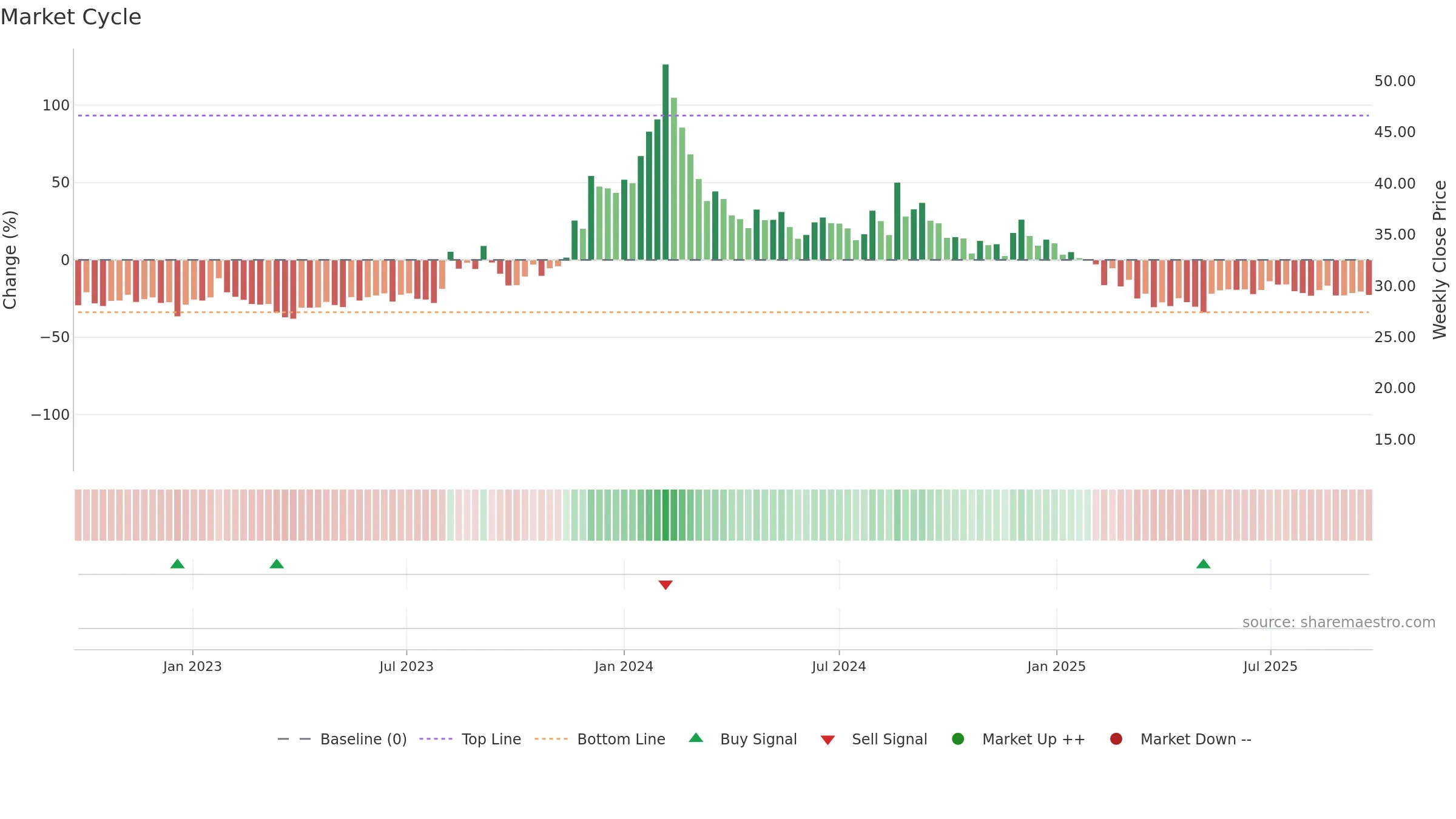Click the Jan 2025 axis label
This screenshot has width=1456, height=819.
click(x=1056, y=666)
